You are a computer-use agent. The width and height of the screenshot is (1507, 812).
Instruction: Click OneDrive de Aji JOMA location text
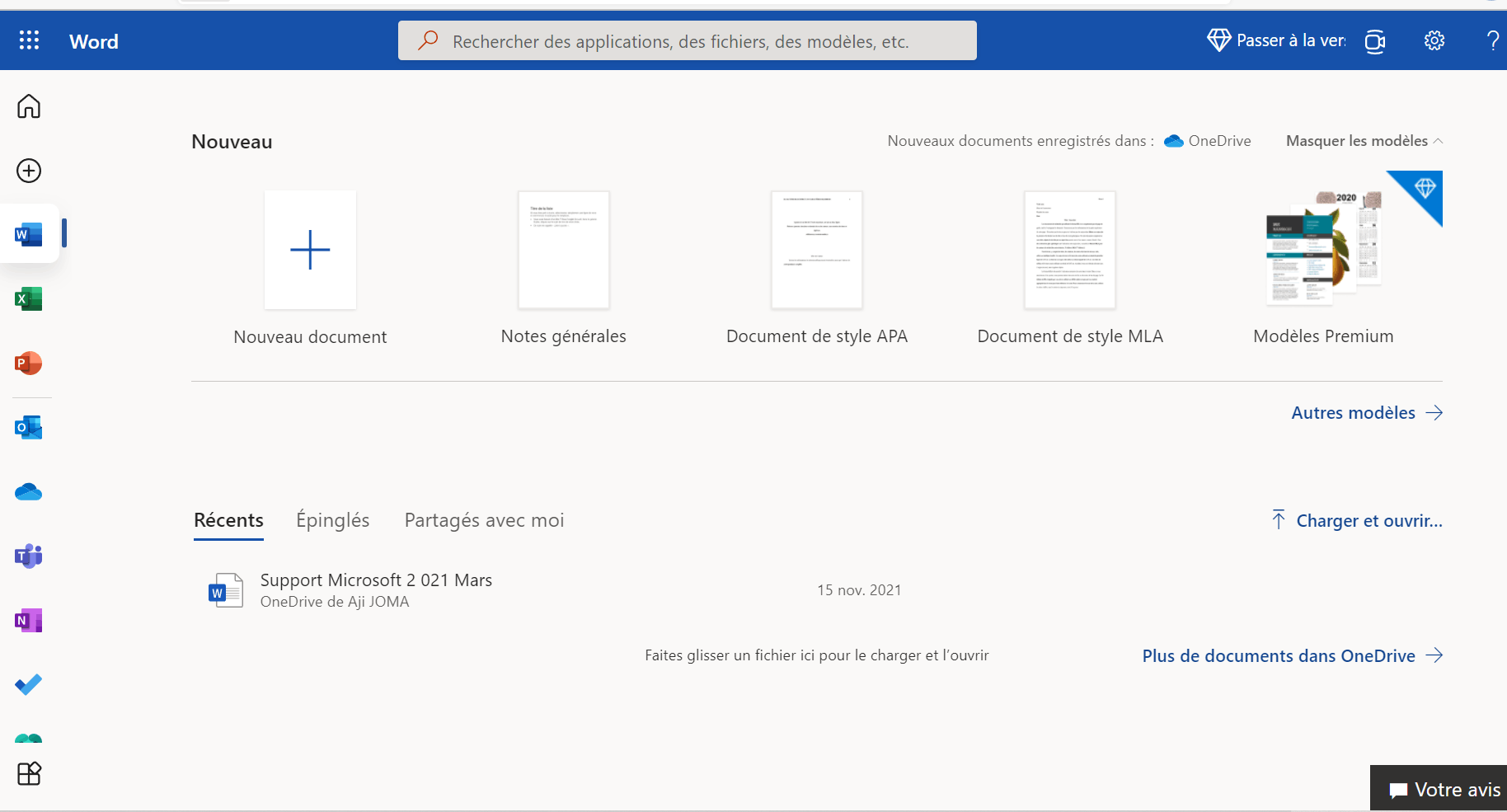coord(335,602)
